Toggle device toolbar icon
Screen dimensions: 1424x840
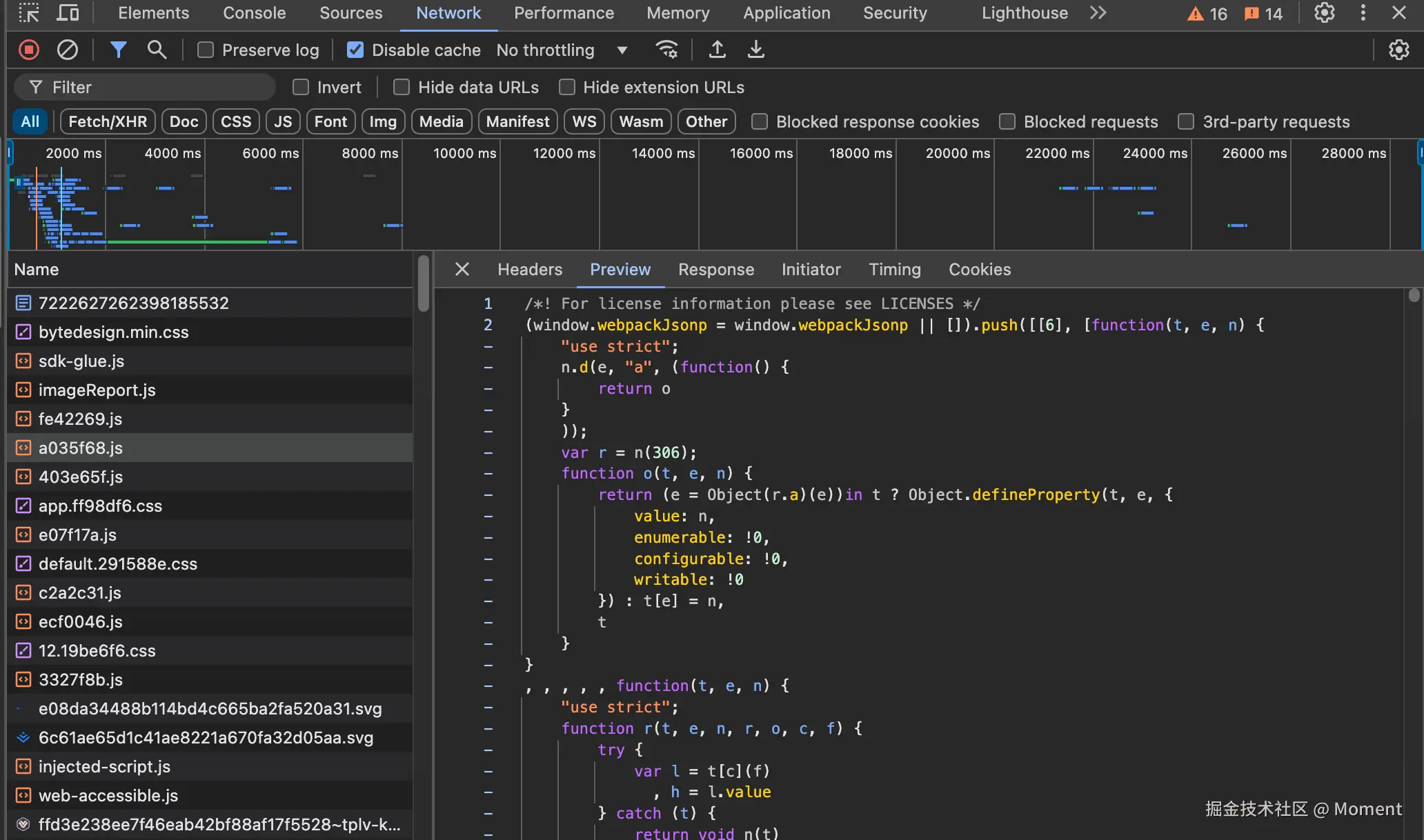(x=68, y=12)
